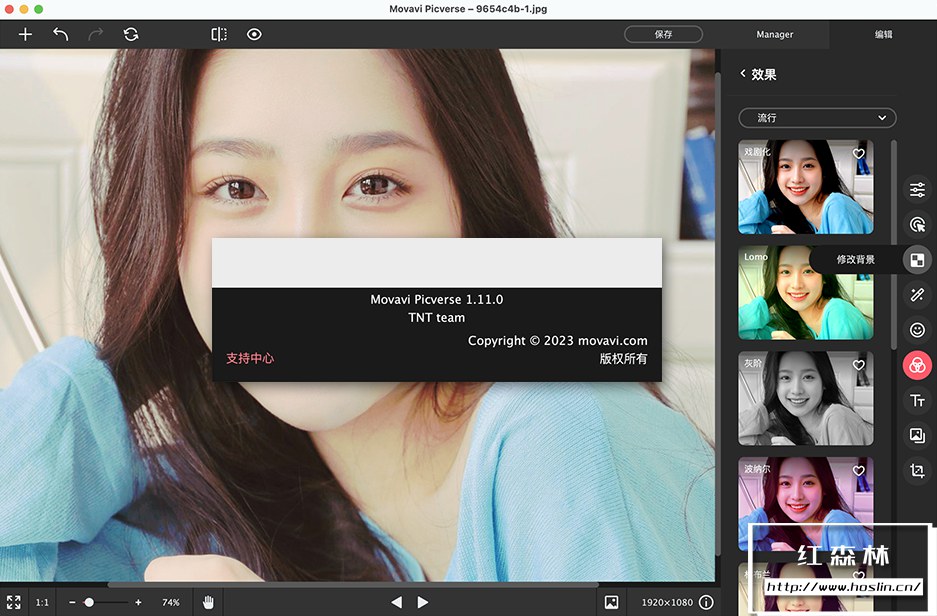This screenshot has width=937, height=616.
Task: Click the reset changes circular arrows icon
Action: pyautogui.click(x=131, y=34)
